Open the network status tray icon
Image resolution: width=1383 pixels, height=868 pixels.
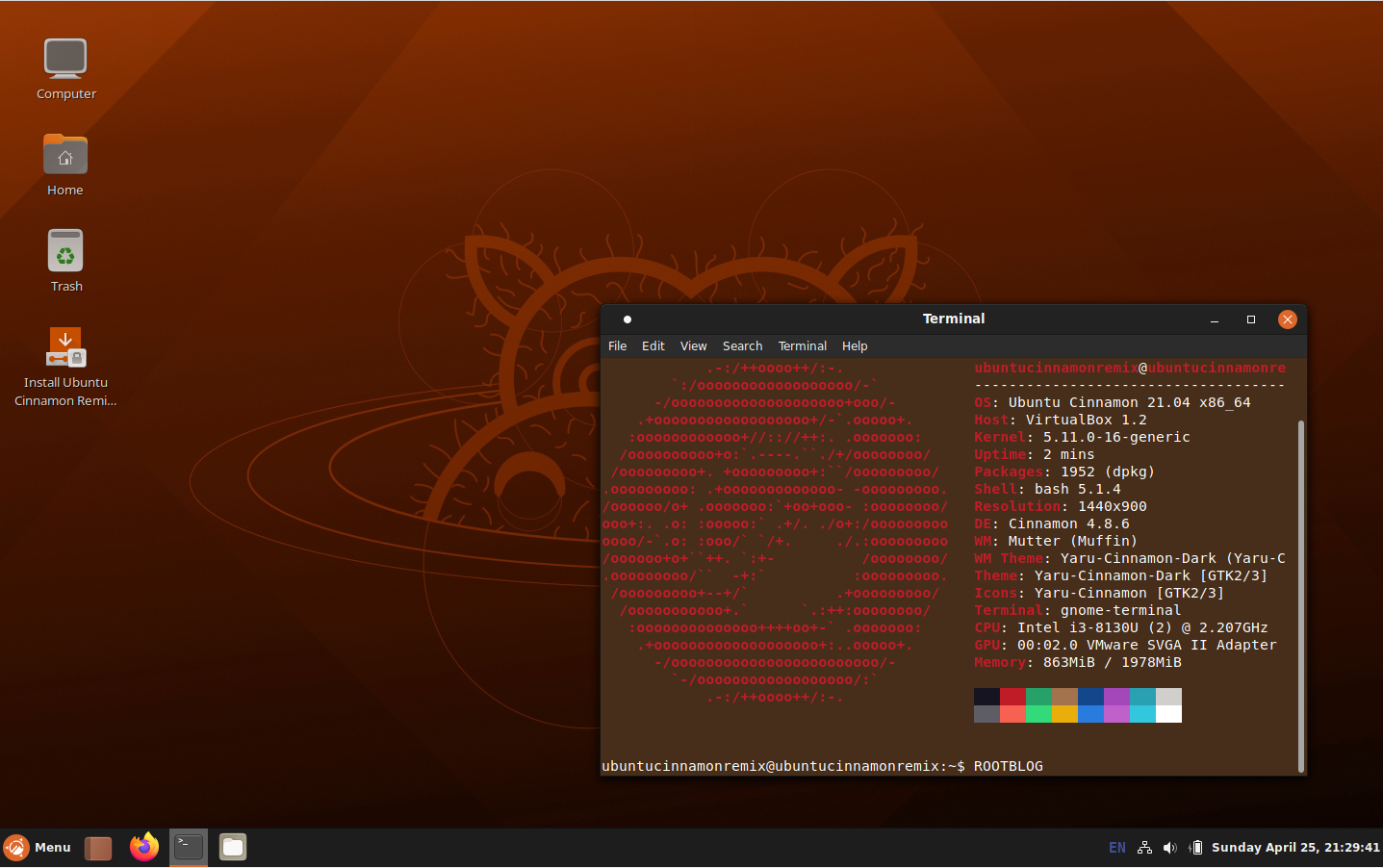[1144, 848]
